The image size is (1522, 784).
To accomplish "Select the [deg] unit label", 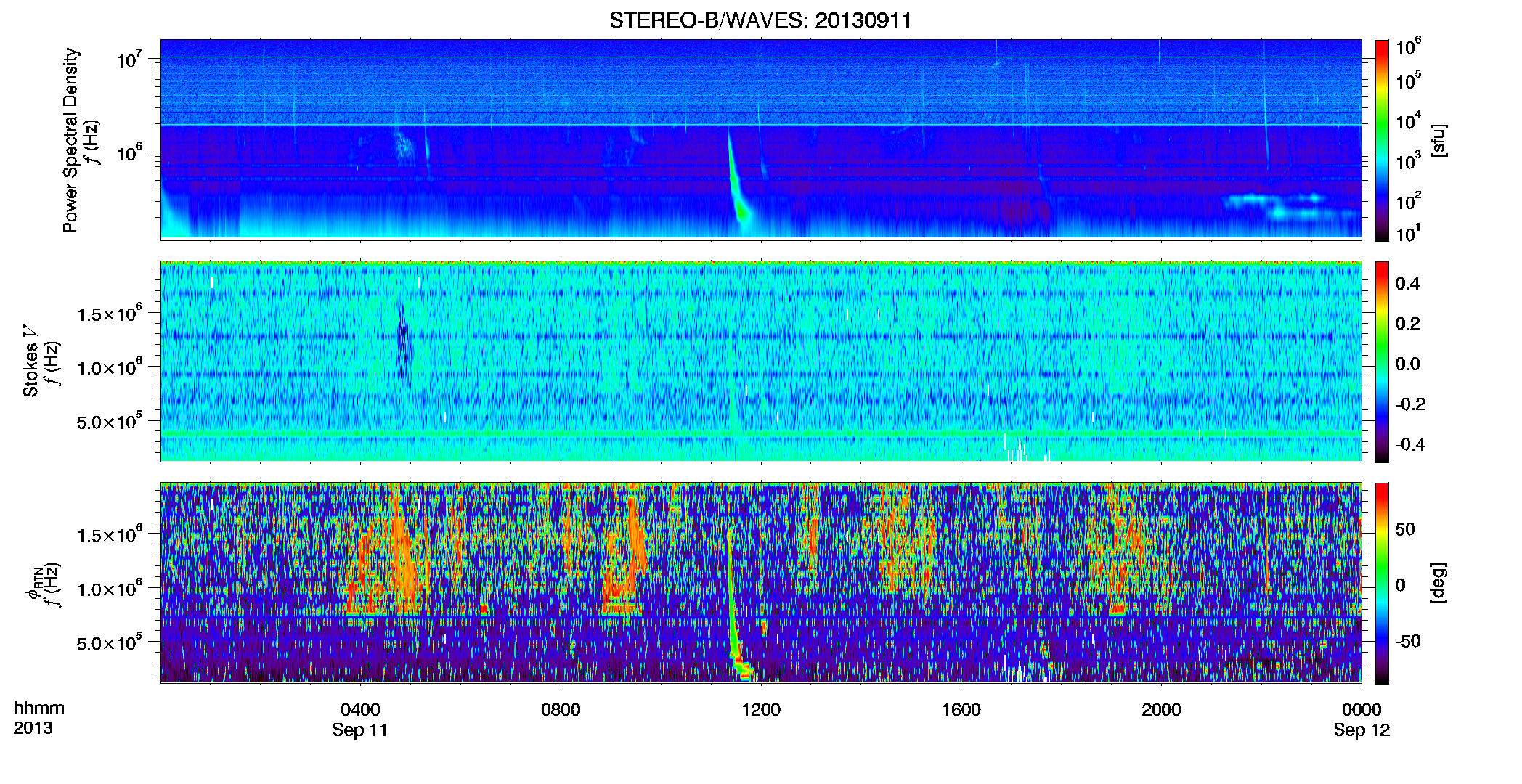I will coord(1438,583).
